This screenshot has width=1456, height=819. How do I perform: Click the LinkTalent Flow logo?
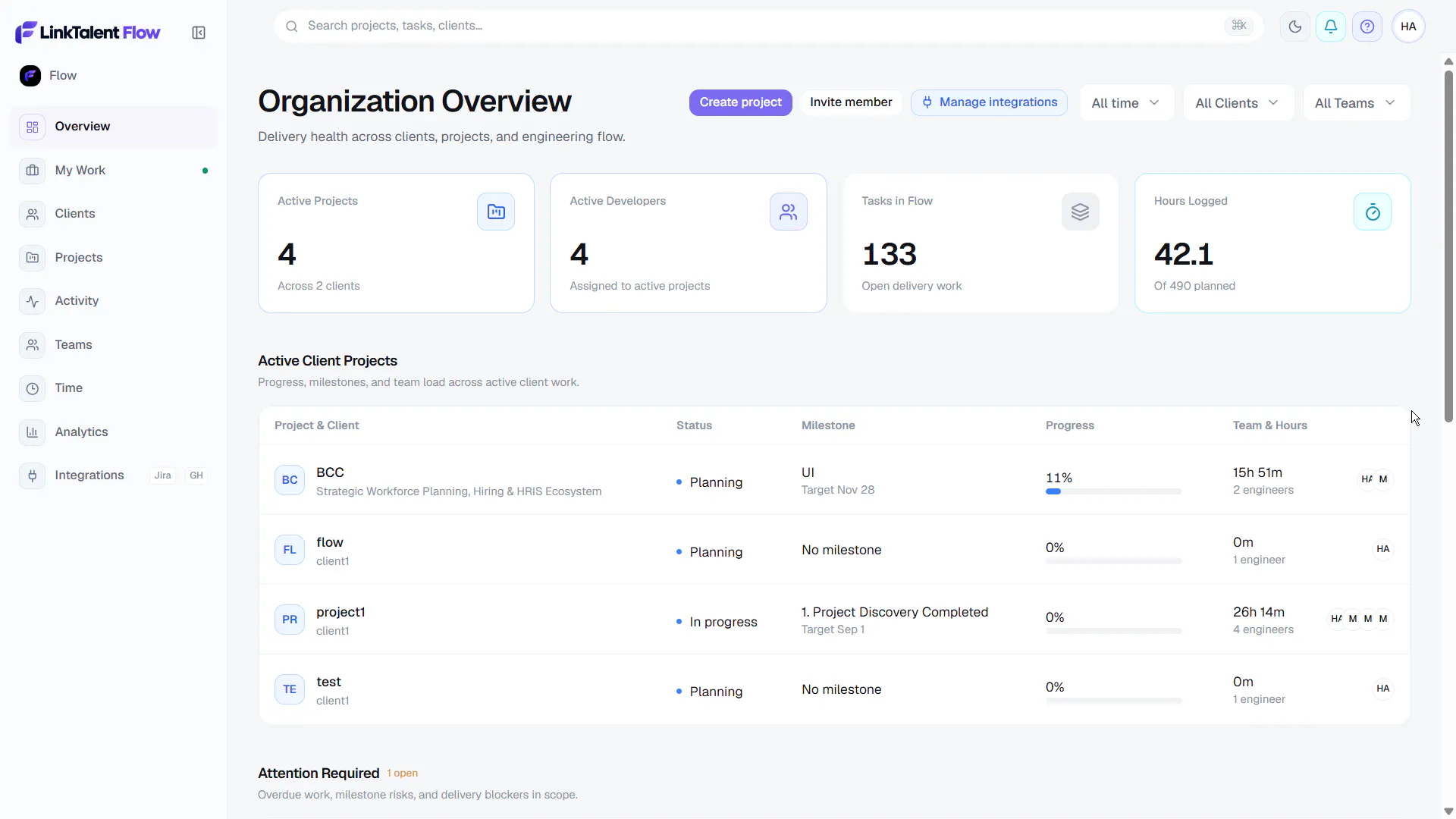[x=88, y=32]
